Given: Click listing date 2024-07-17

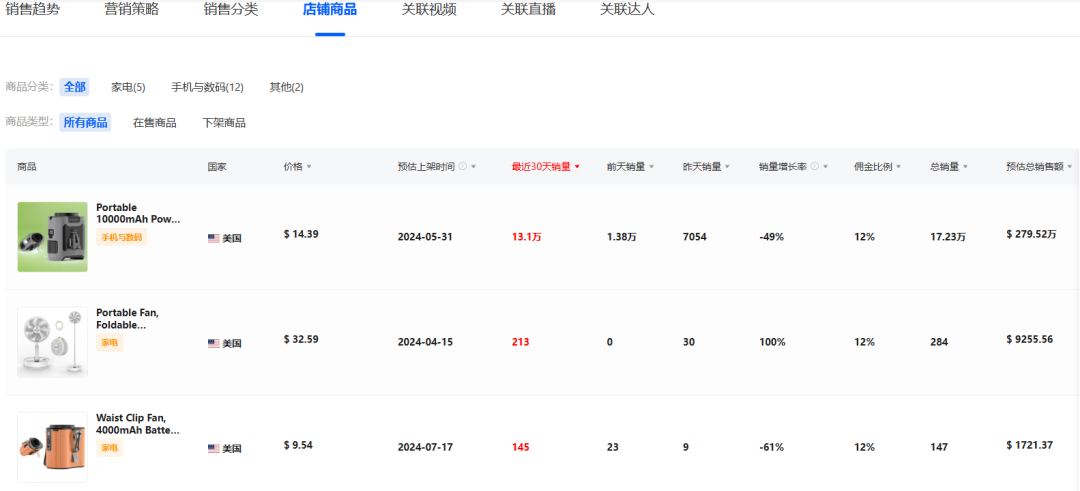Looking at the screenshot, I should tap(425, 447).
